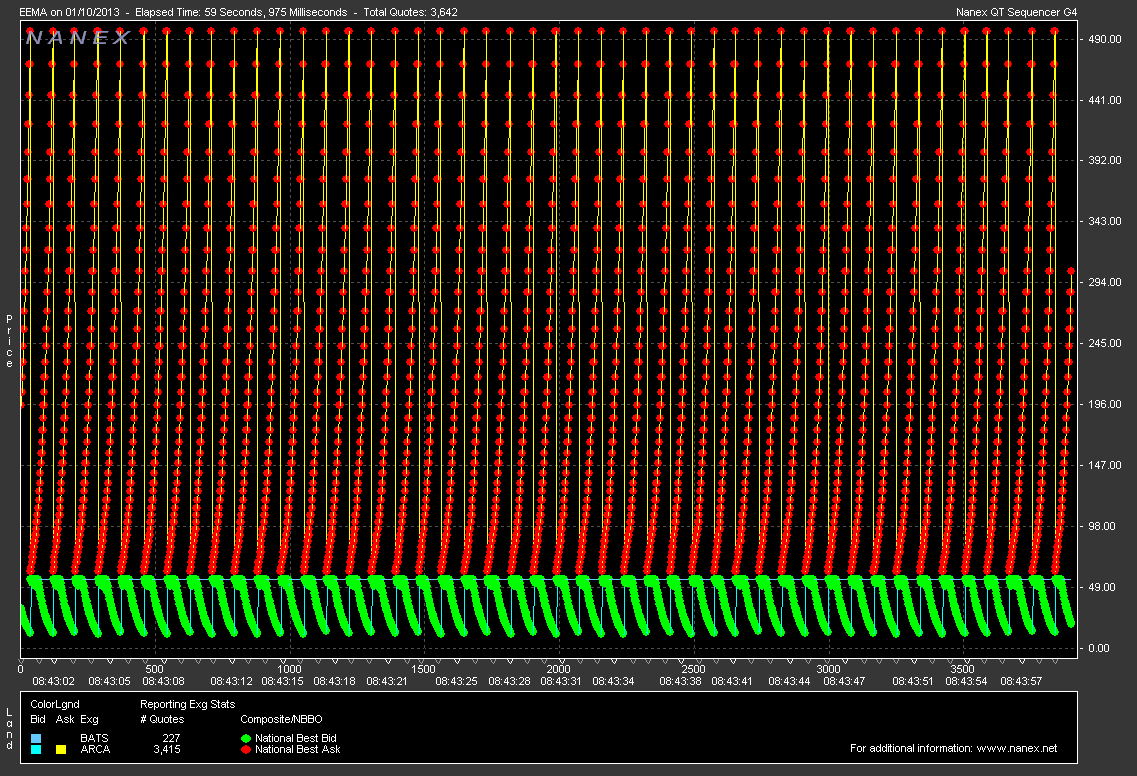
Task: Pick the 08:43:44 time label
Action: click(789, 681)
